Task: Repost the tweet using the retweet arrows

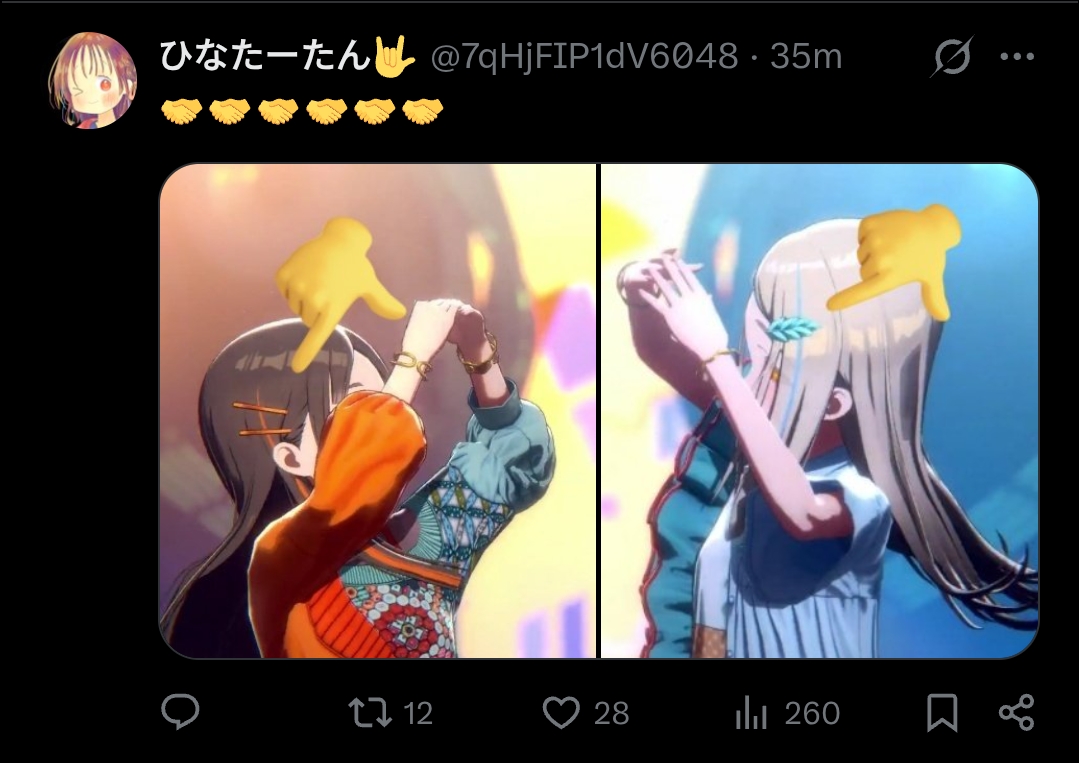Action: tap(370, 713)
